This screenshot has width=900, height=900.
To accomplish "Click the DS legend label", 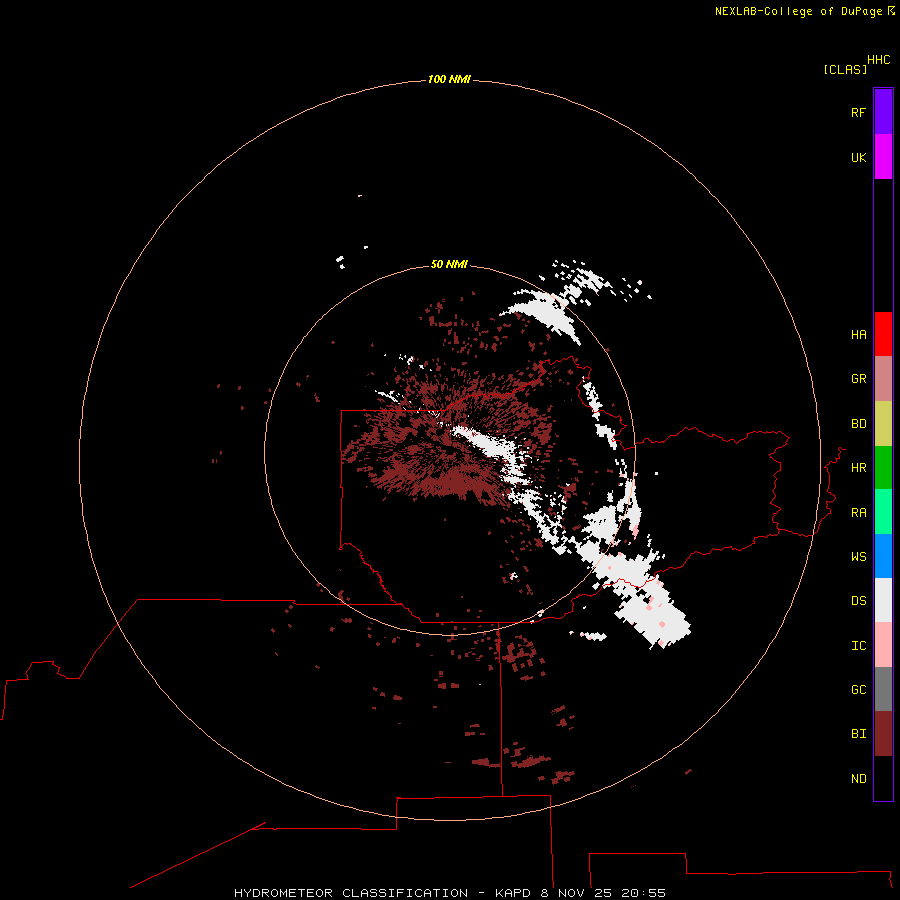I will pos(858,601).
